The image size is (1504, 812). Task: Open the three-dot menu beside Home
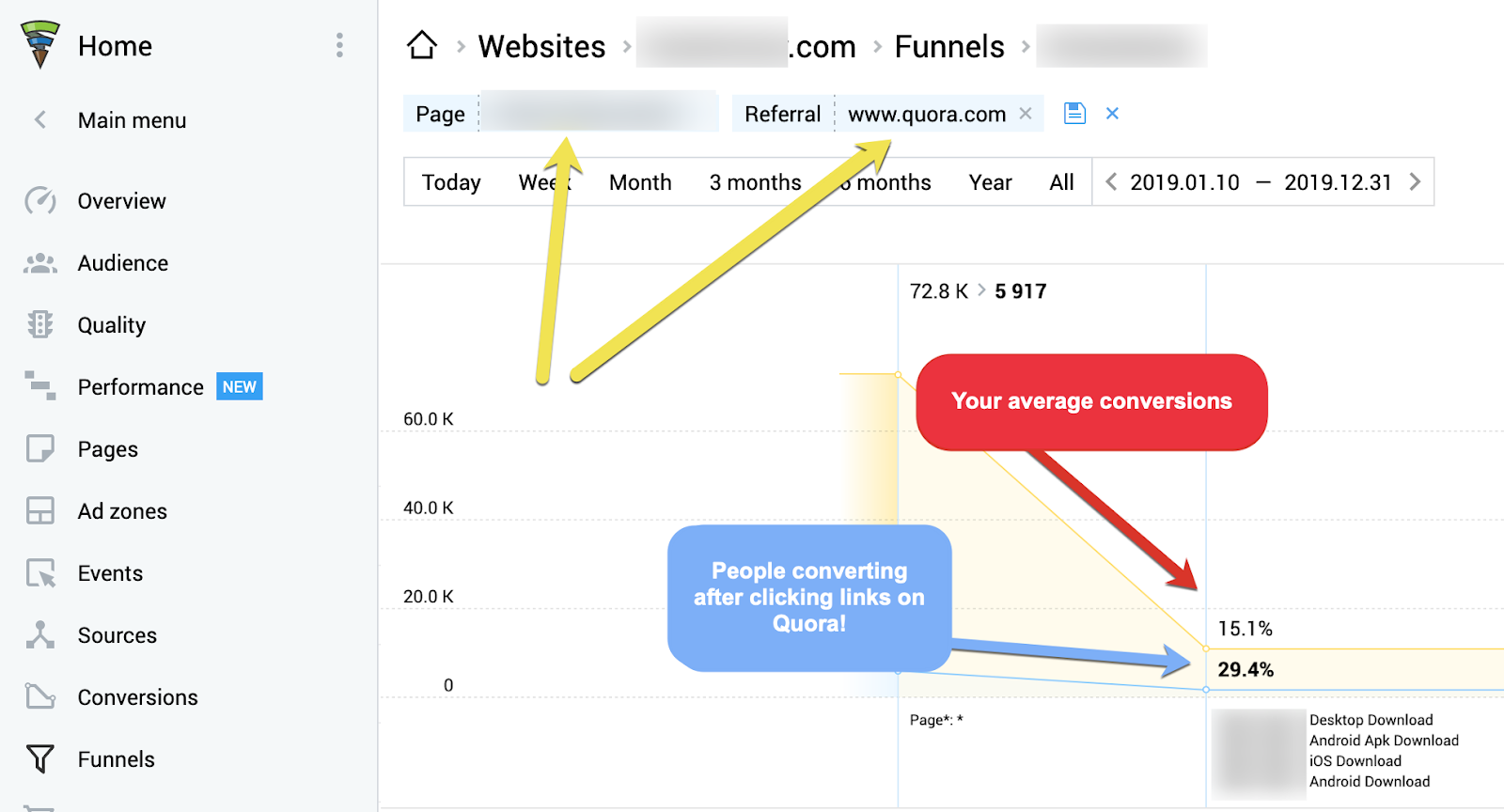(339, 45)
